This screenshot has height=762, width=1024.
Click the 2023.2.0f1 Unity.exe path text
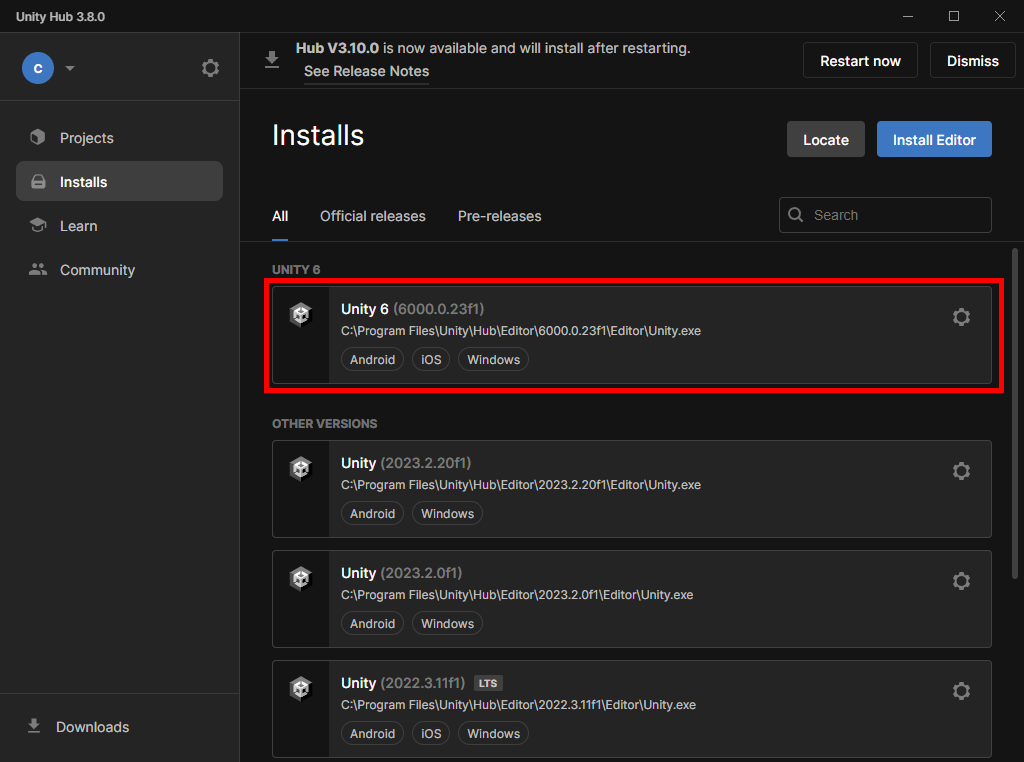coord(517,595)
